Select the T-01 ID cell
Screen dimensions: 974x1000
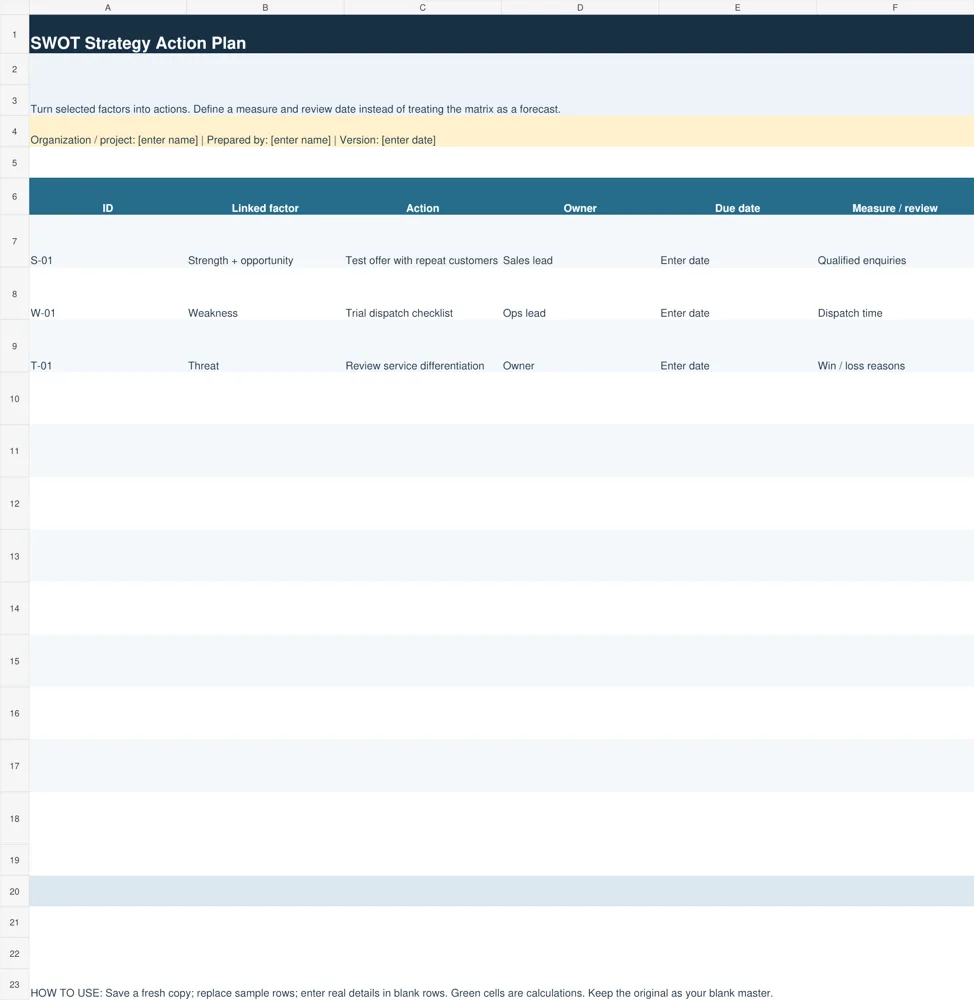coord(108,346)
